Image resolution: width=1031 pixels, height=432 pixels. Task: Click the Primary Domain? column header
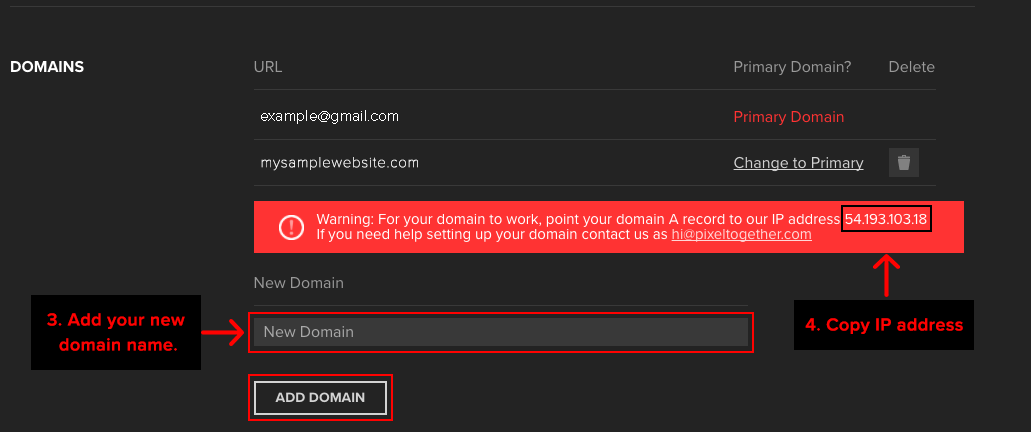(792, 67)
